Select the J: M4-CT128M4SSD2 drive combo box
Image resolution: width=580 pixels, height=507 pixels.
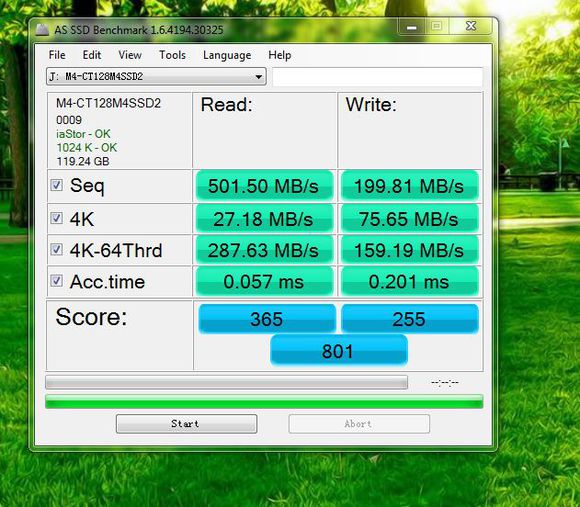click(156, 77)
